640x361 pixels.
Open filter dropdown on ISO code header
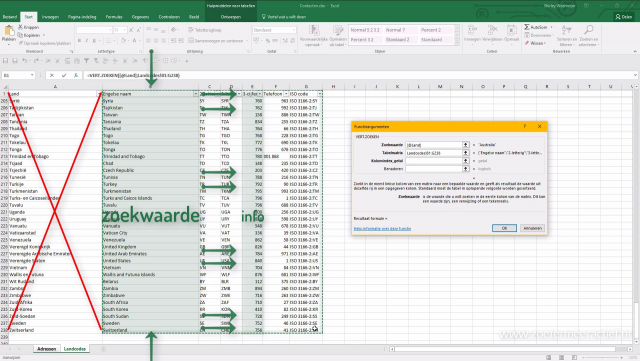pos(320,94)
